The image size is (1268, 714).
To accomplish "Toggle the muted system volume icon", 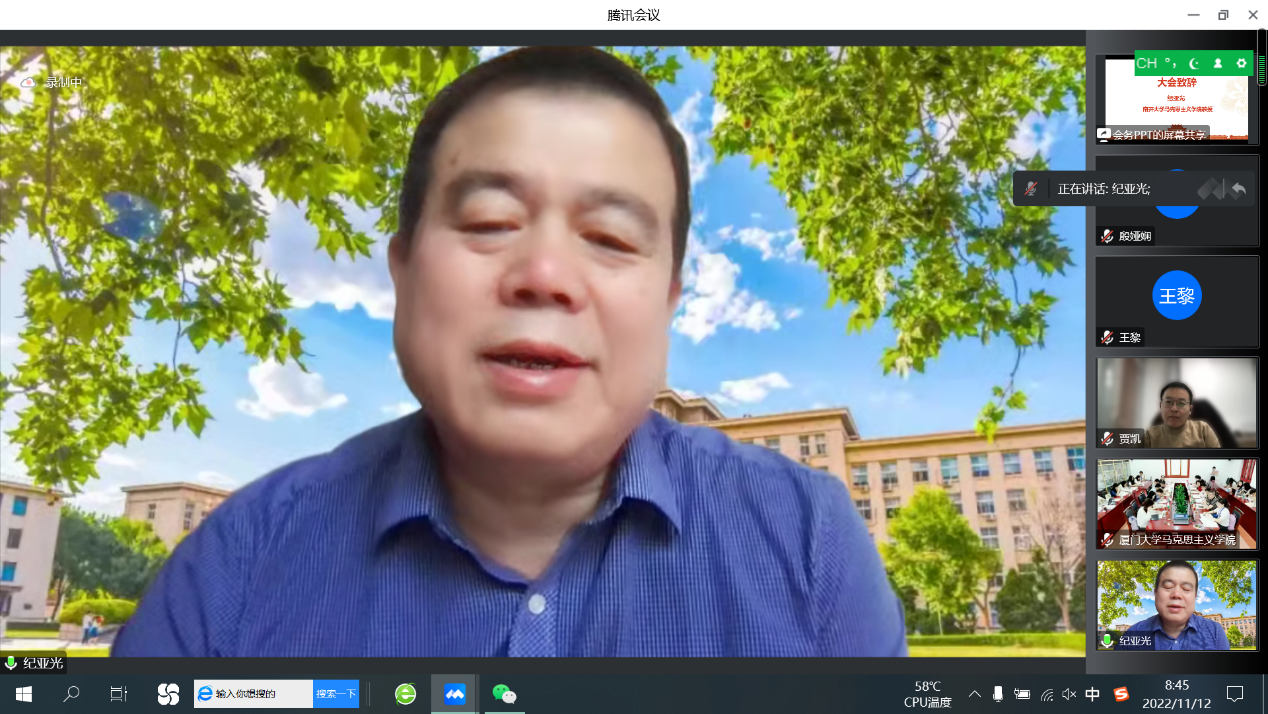I will pos(1069,694).
